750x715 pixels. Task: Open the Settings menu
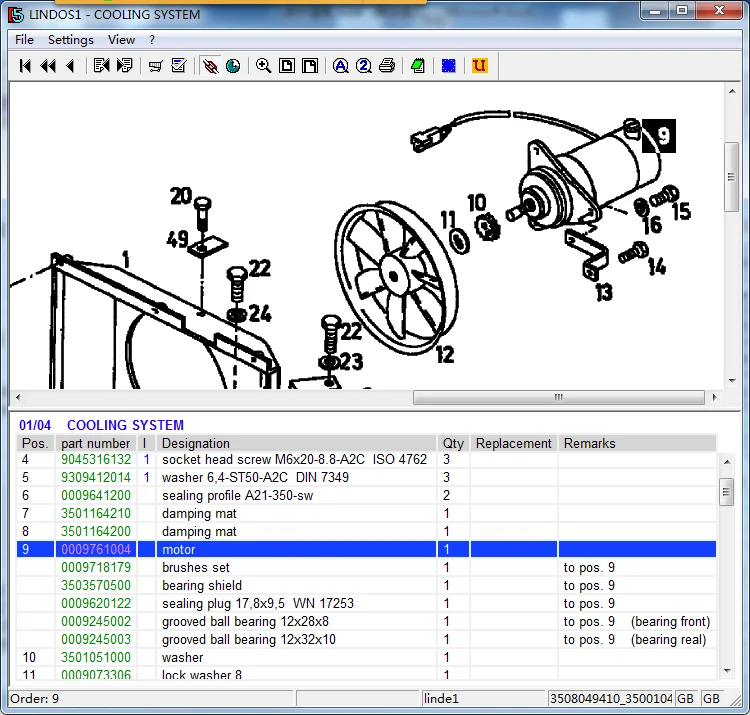point(70,40)
